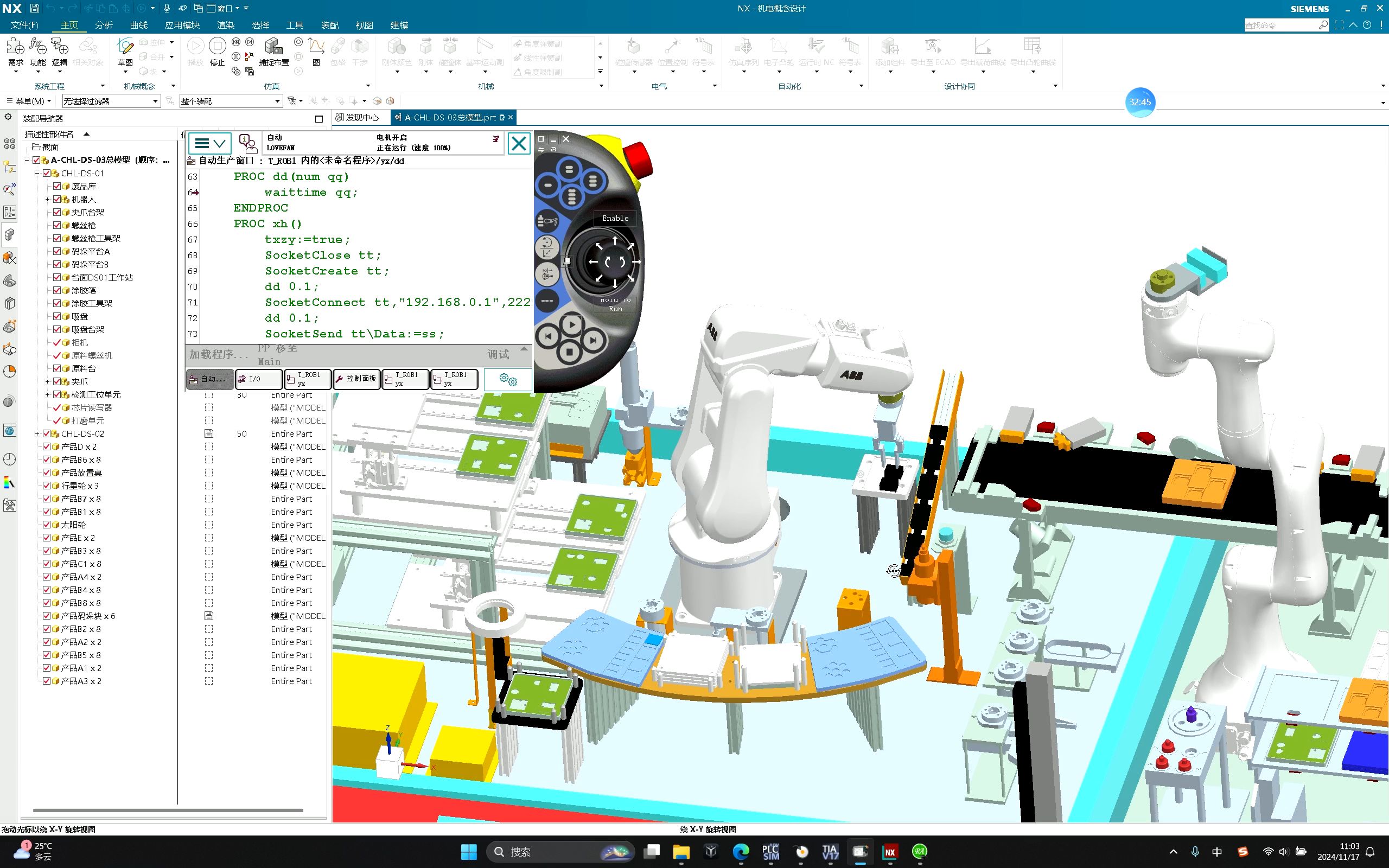Toggle the 吸盘 checkbox

pos(57,316)
